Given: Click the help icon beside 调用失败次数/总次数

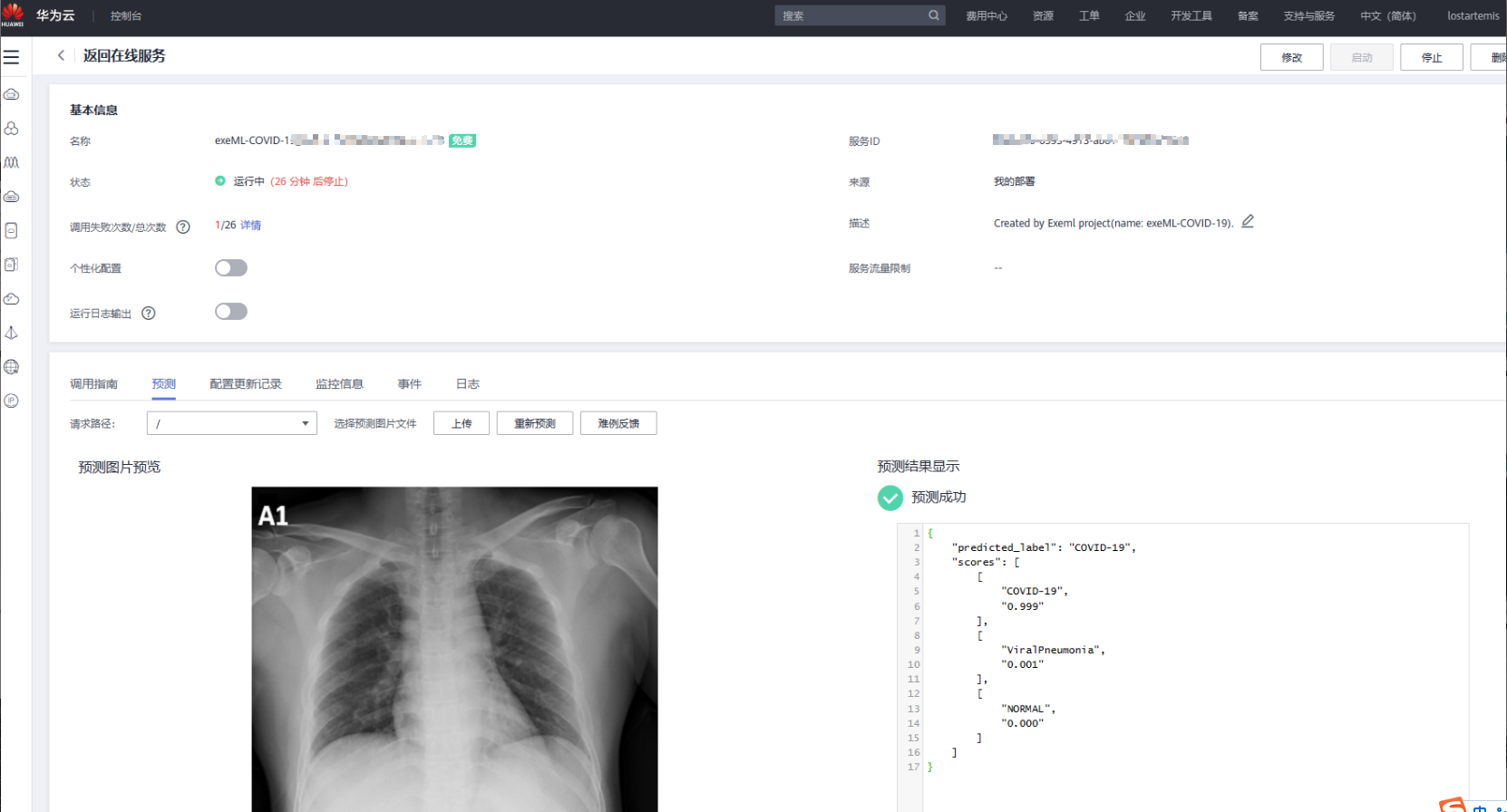Looking at the screenshot, I should pos(183,227).
